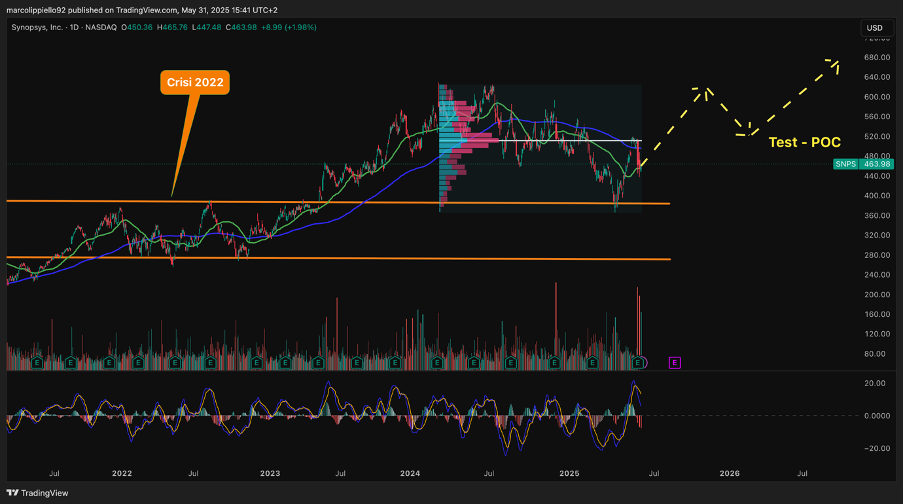Image resolution: width=904 pixels, height=504 pixels.
Task: Click the change value +8.99 (+1.98%)
Action: pyautogui.click(x=289, y=27)
